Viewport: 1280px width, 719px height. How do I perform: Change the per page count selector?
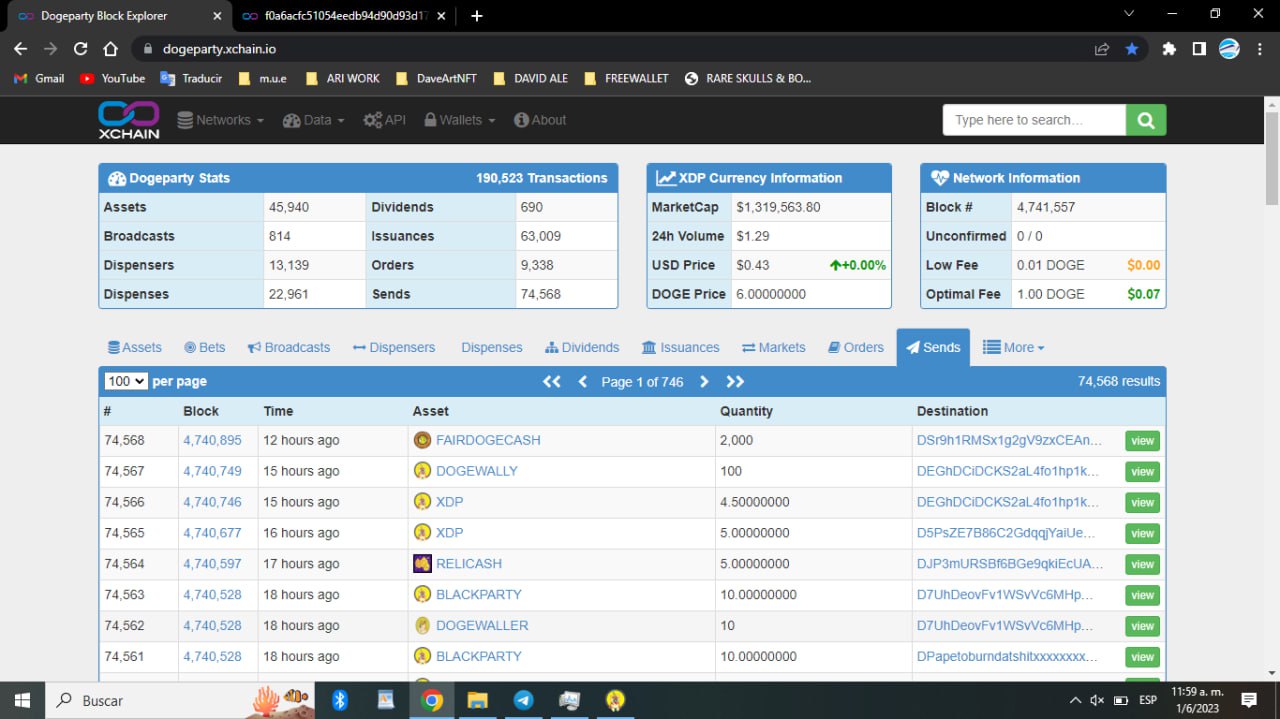point(126,381)
